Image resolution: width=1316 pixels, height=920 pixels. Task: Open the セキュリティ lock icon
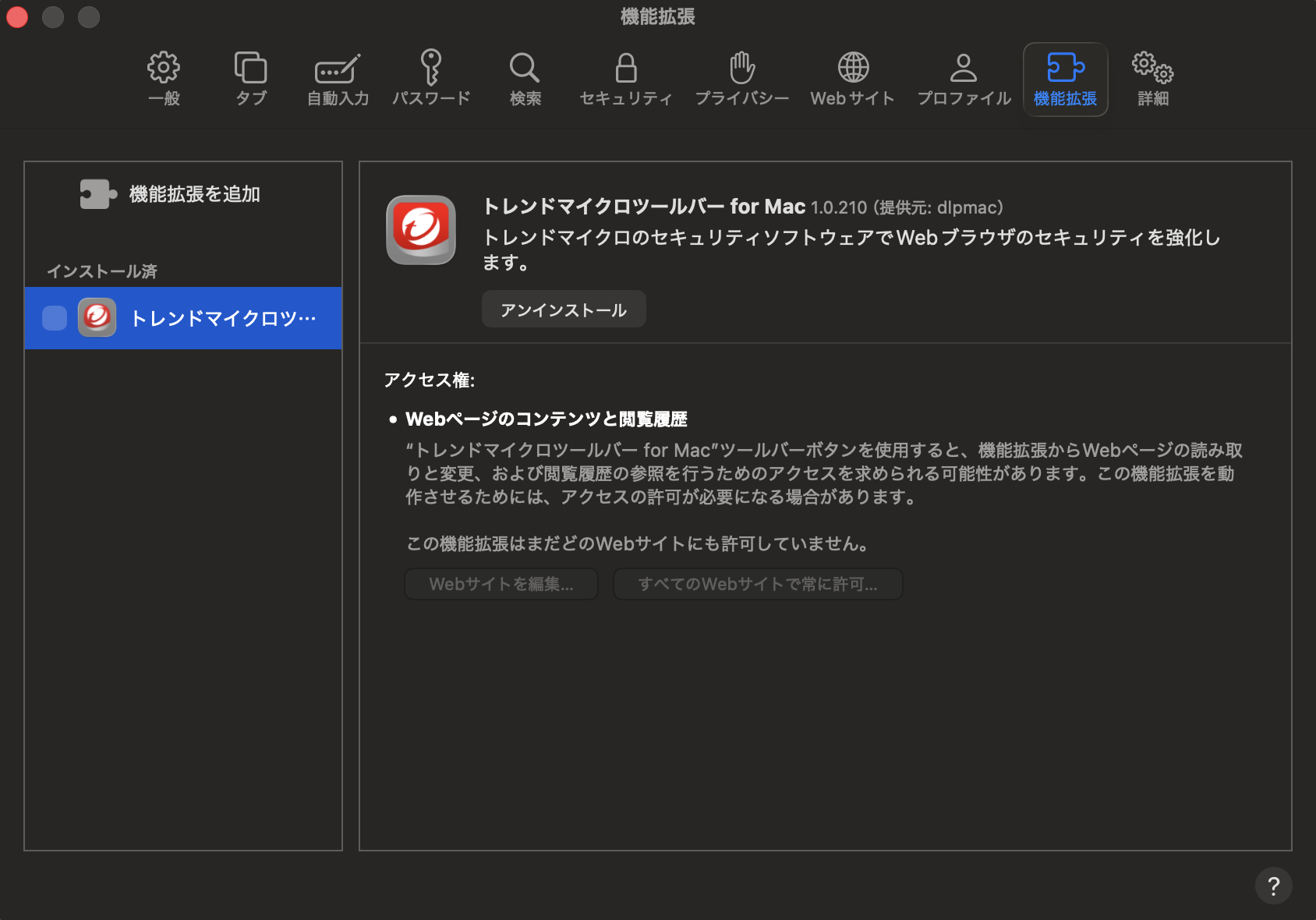626,78
